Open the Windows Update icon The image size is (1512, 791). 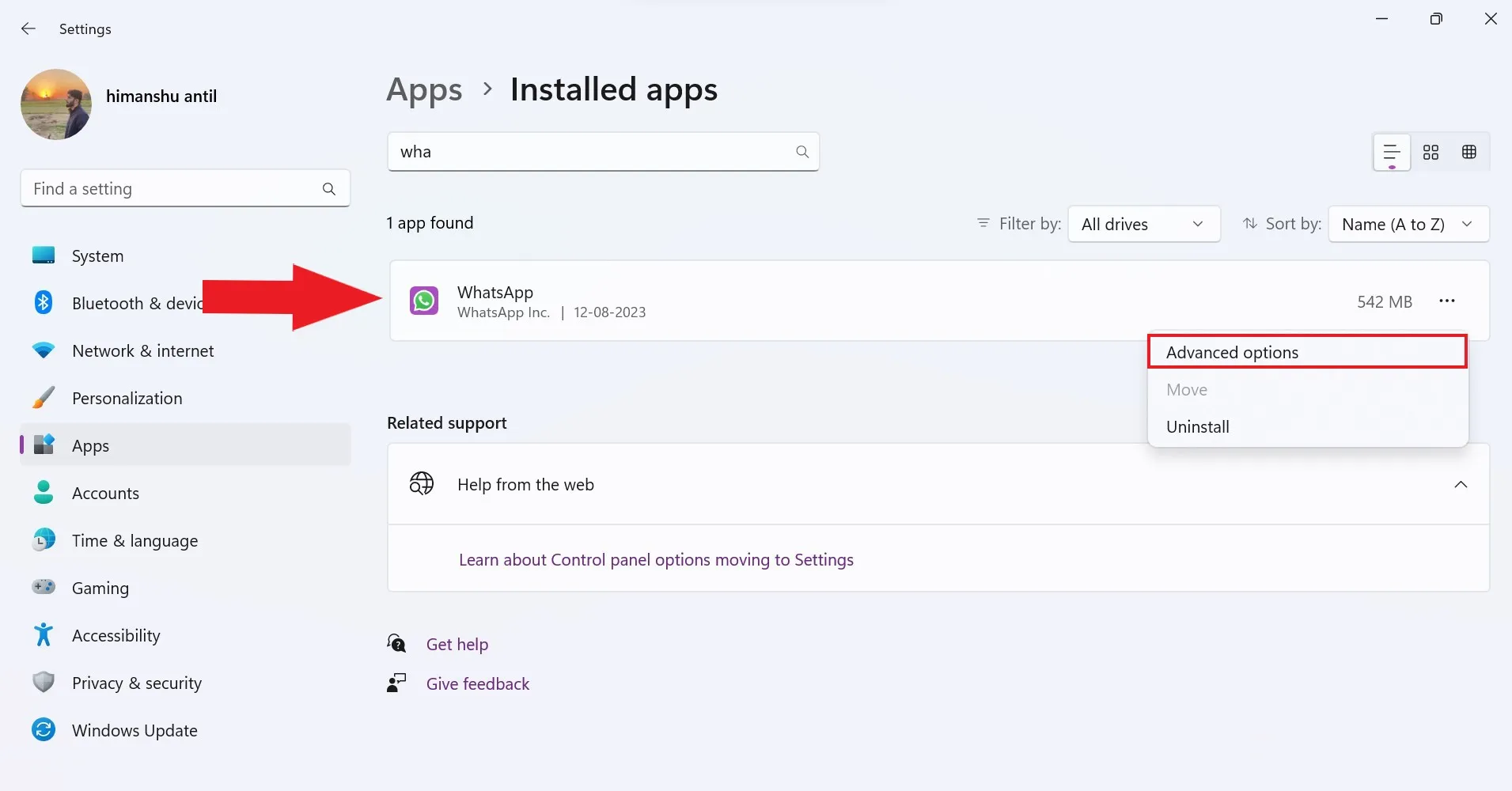tap(44, 729)
